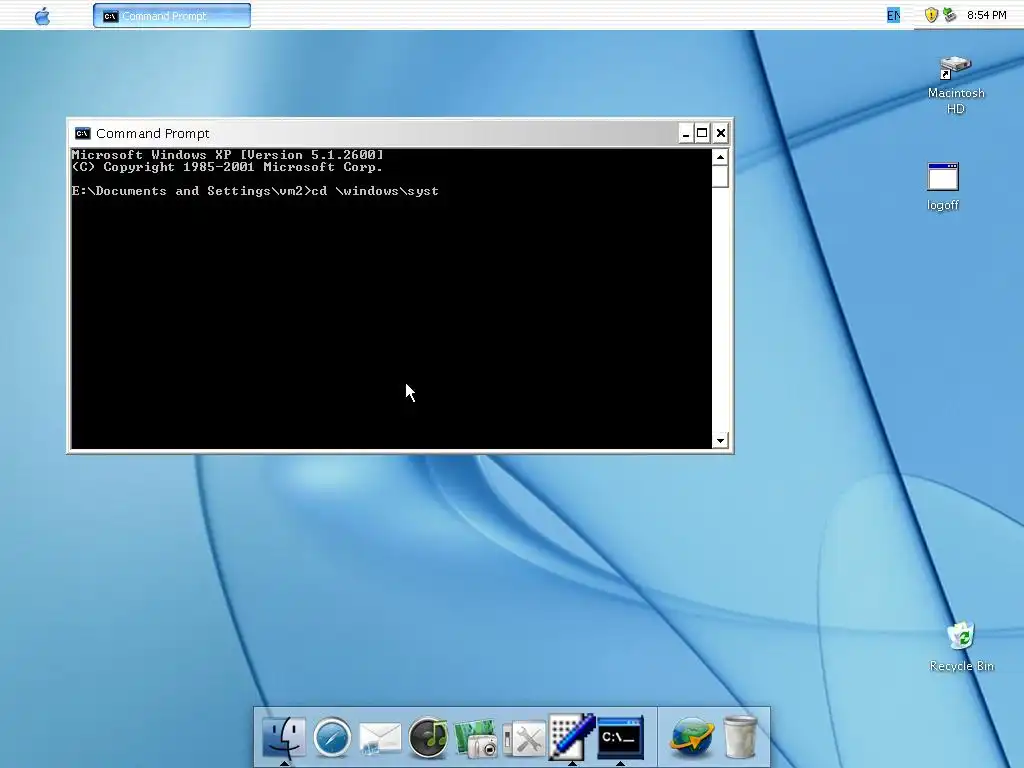Click the command line text 'cd \windows\syst'

point(375,191)
